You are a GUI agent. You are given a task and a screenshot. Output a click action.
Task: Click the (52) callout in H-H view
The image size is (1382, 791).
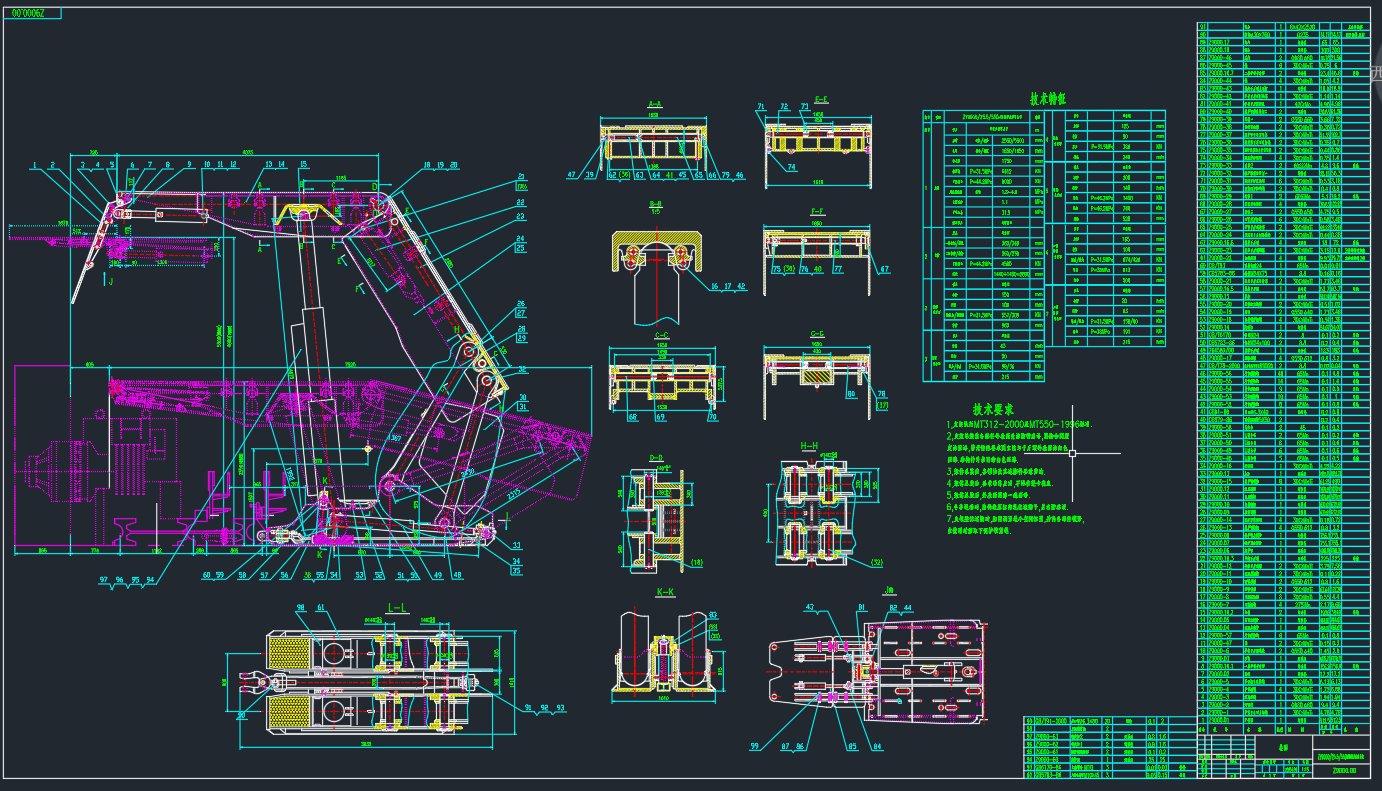[x=877, y=561]
